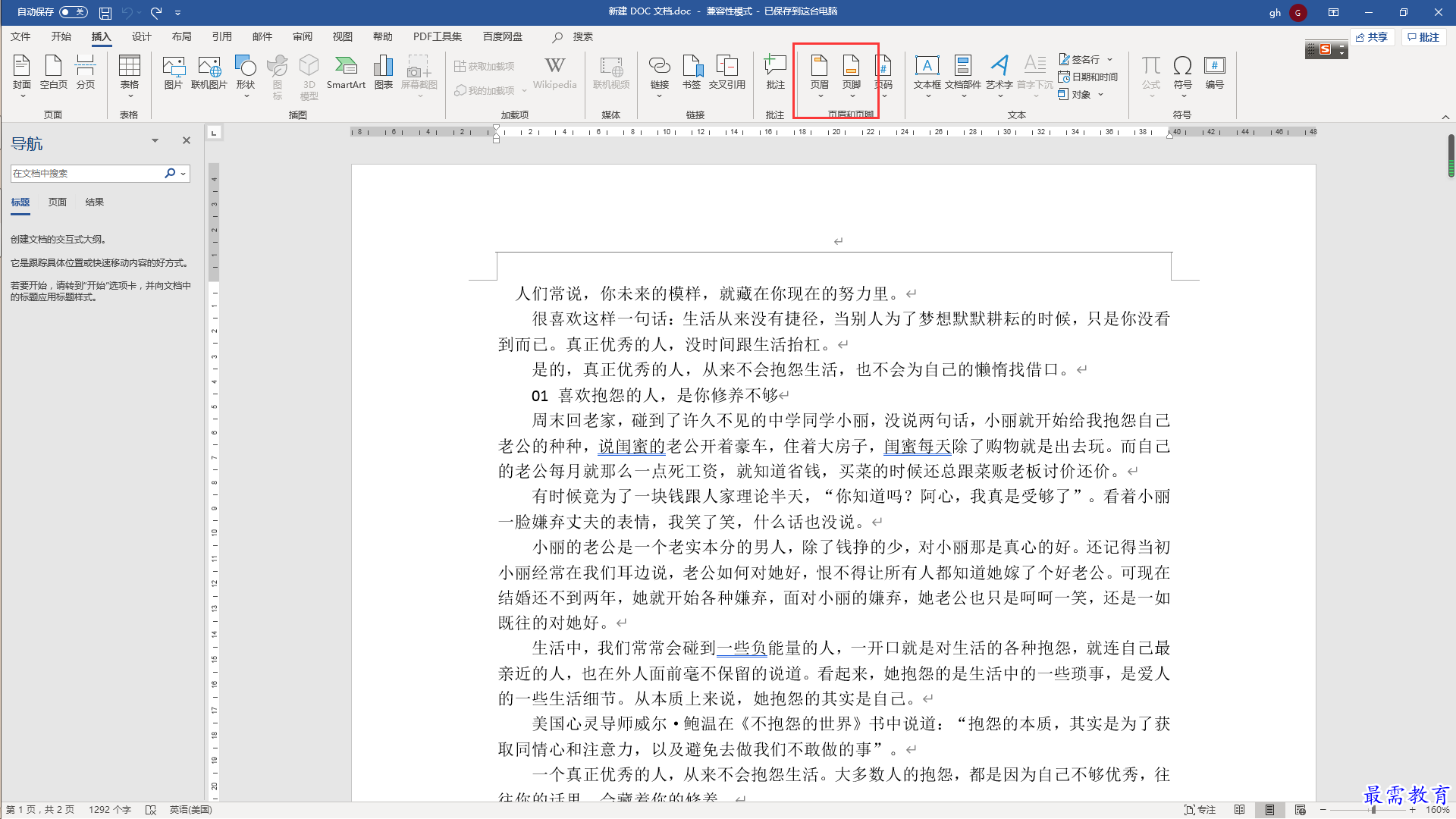Insert date and time (日期和时间)
1456x819 pixels.
tap(1088, 77)
